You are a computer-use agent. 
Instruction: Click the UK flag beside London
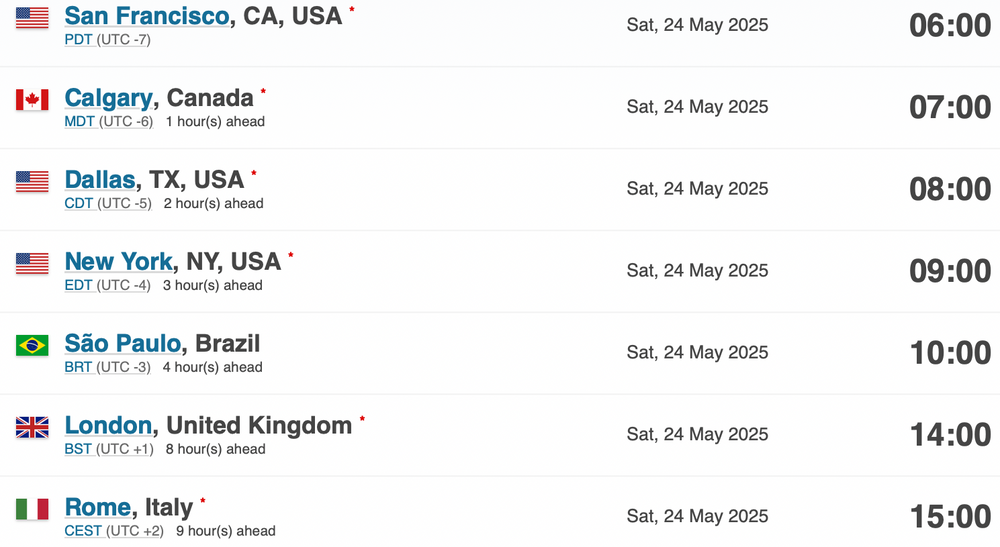click(x=32, y=427)
